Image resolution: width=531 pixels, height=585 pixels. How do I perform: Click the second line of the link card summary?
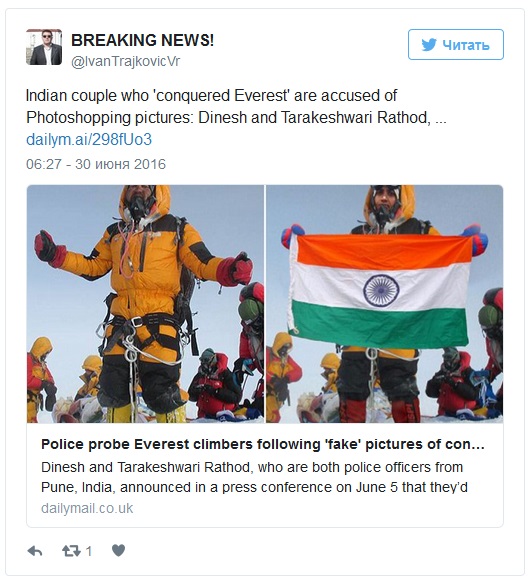(x=254, y=487)
